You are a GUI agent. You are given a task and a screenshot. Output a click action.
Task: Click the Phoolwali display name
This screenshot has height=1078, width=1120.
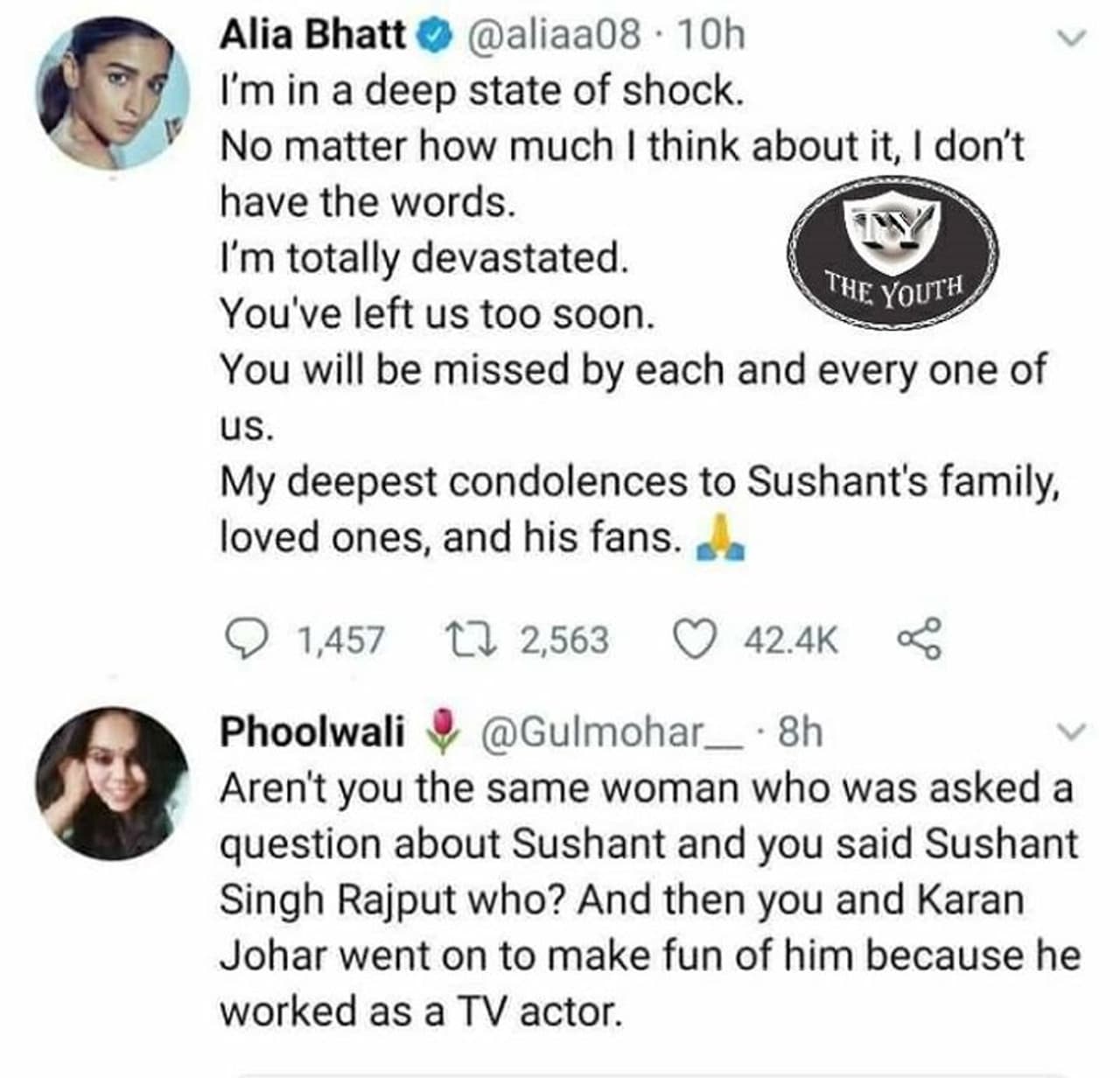311,732
